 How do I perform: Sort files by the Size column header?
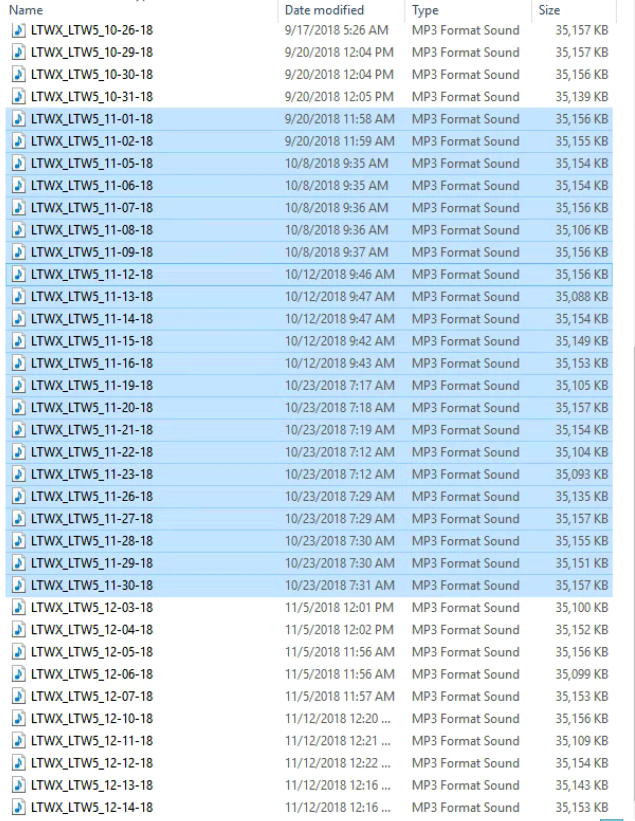point(549,10)
